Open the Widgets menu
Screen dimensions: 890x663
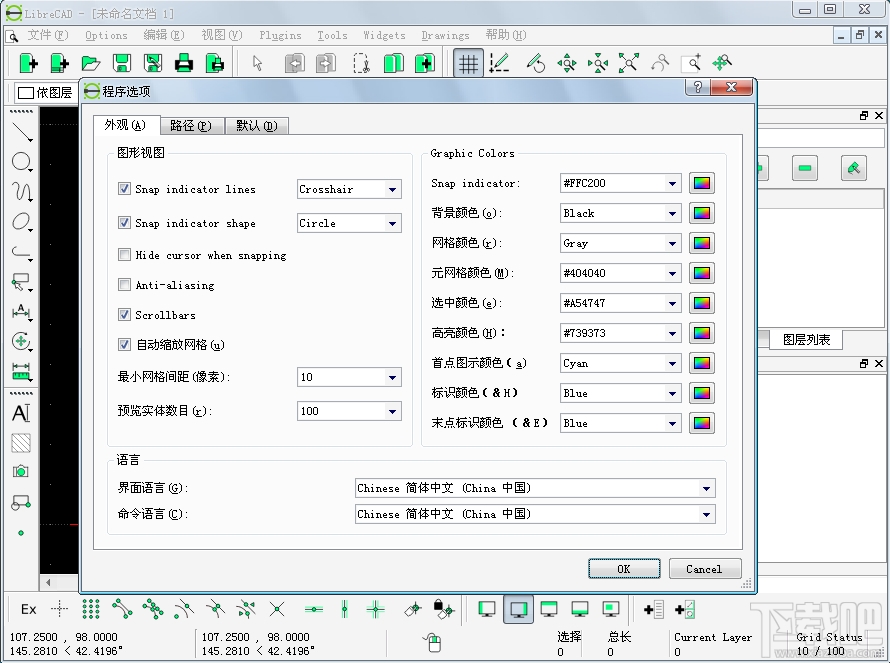[384, 35]
